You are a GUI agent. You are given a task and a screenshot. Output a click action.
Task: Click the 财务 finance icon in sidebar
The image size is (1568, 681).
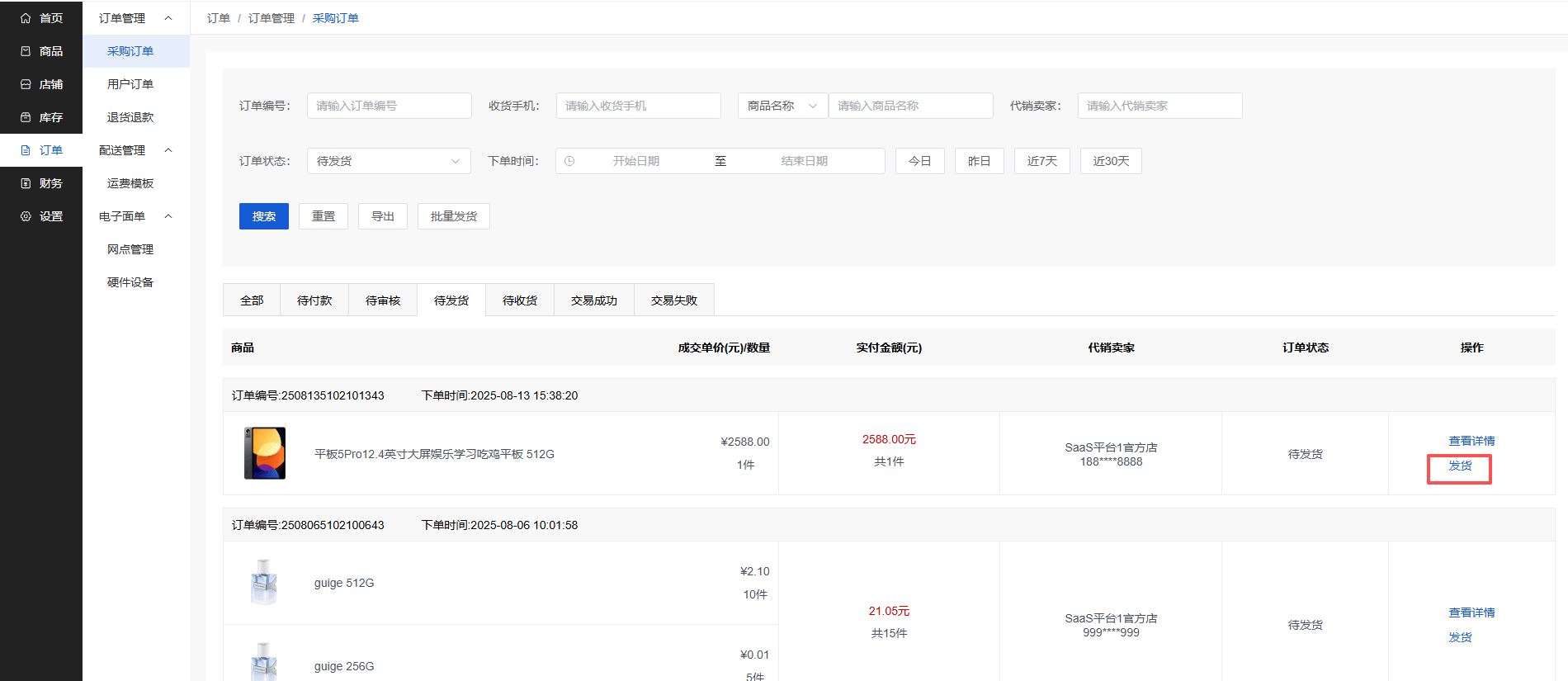[x=26, y=183]
